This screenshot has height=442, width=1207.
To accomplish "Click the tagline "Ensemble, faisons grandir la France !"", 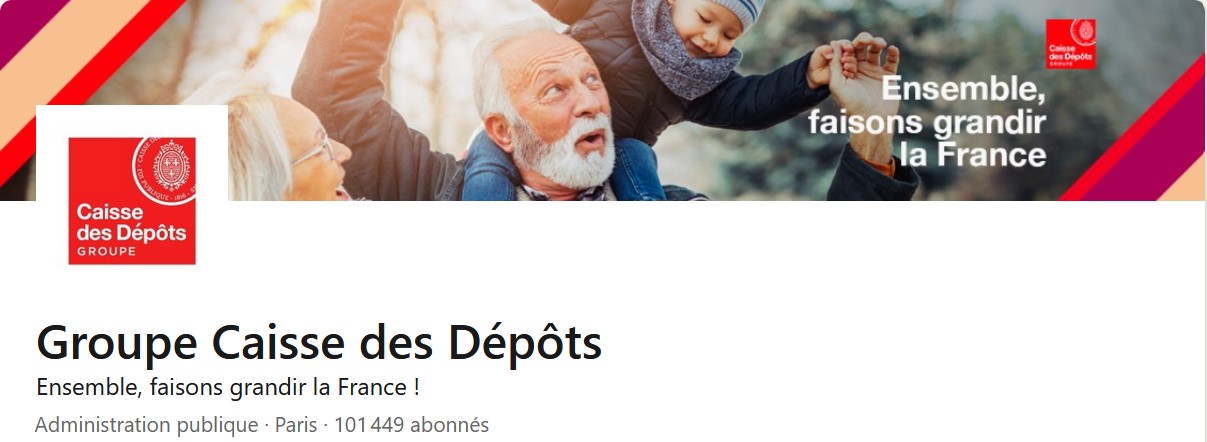I will (x=227, y=387).
